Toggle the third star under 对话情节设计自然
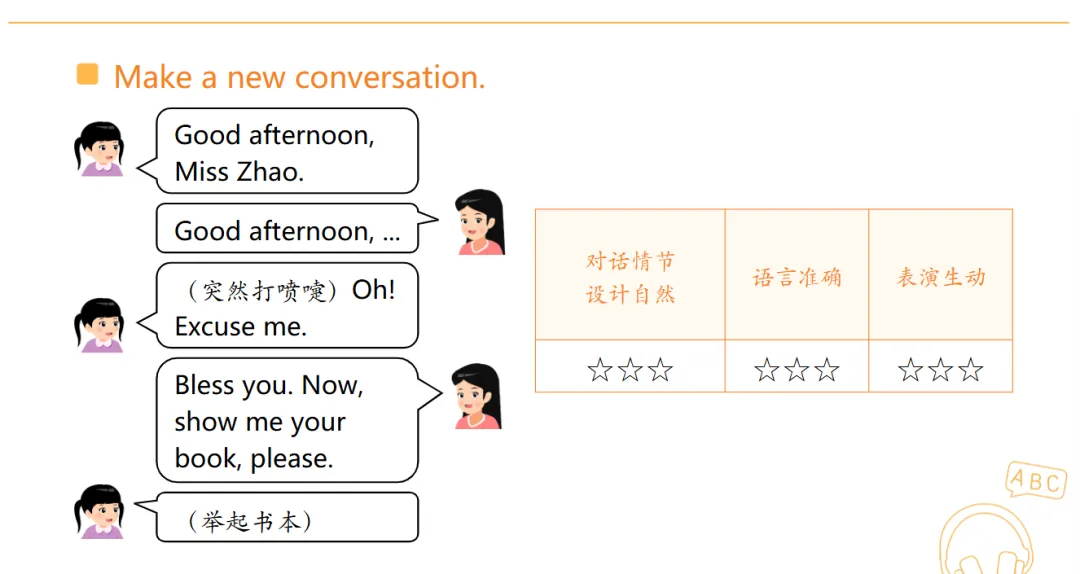Screen dimensions: 1080x574 (660, 370)
